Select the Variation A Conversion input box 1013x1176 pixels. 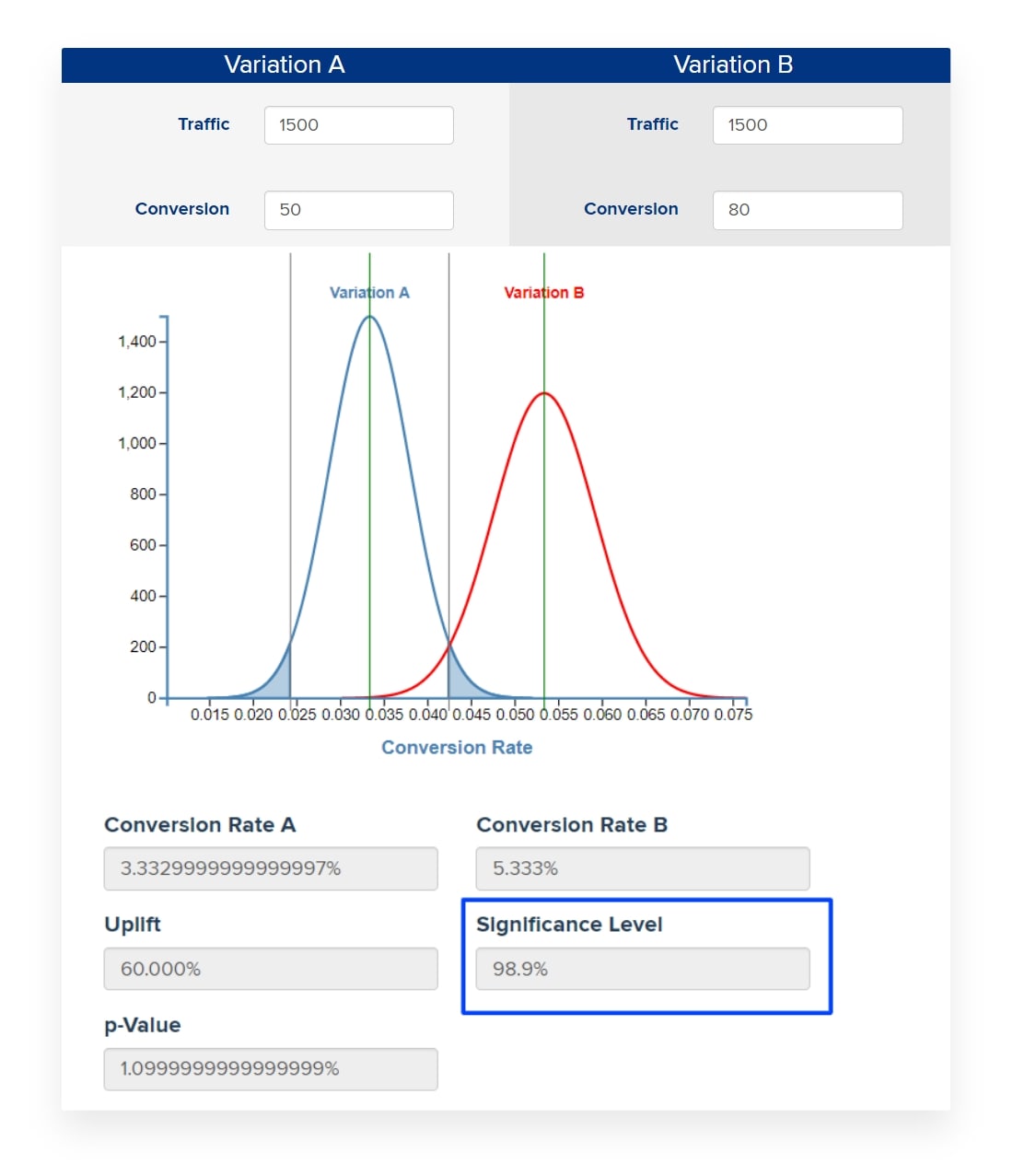(x=358, y=210)
